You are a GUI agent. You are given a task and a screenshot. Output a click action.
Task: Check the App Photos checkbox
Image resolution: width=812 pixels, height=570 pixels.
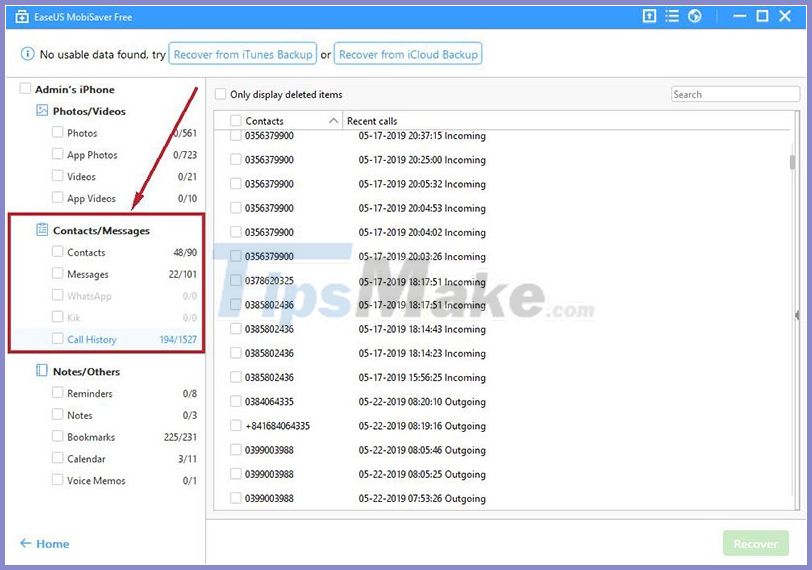(57, 154)
